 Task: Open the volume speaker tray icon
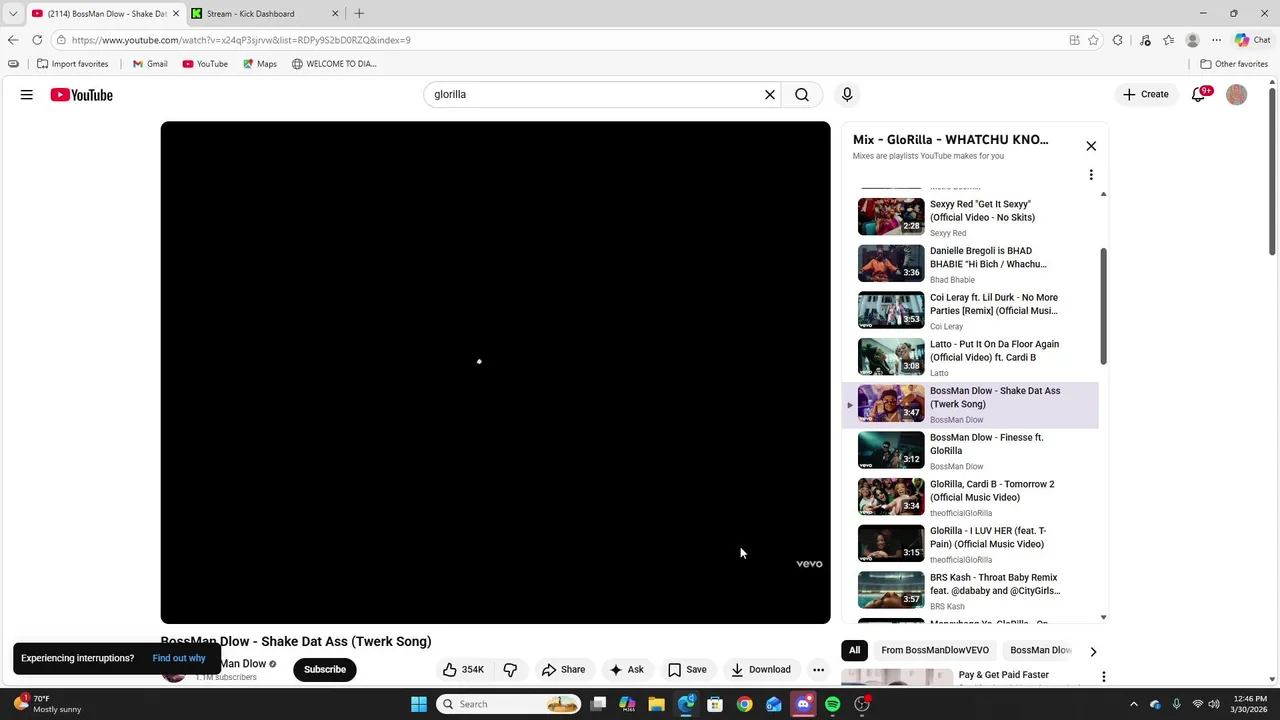(x=1215, y=704)
